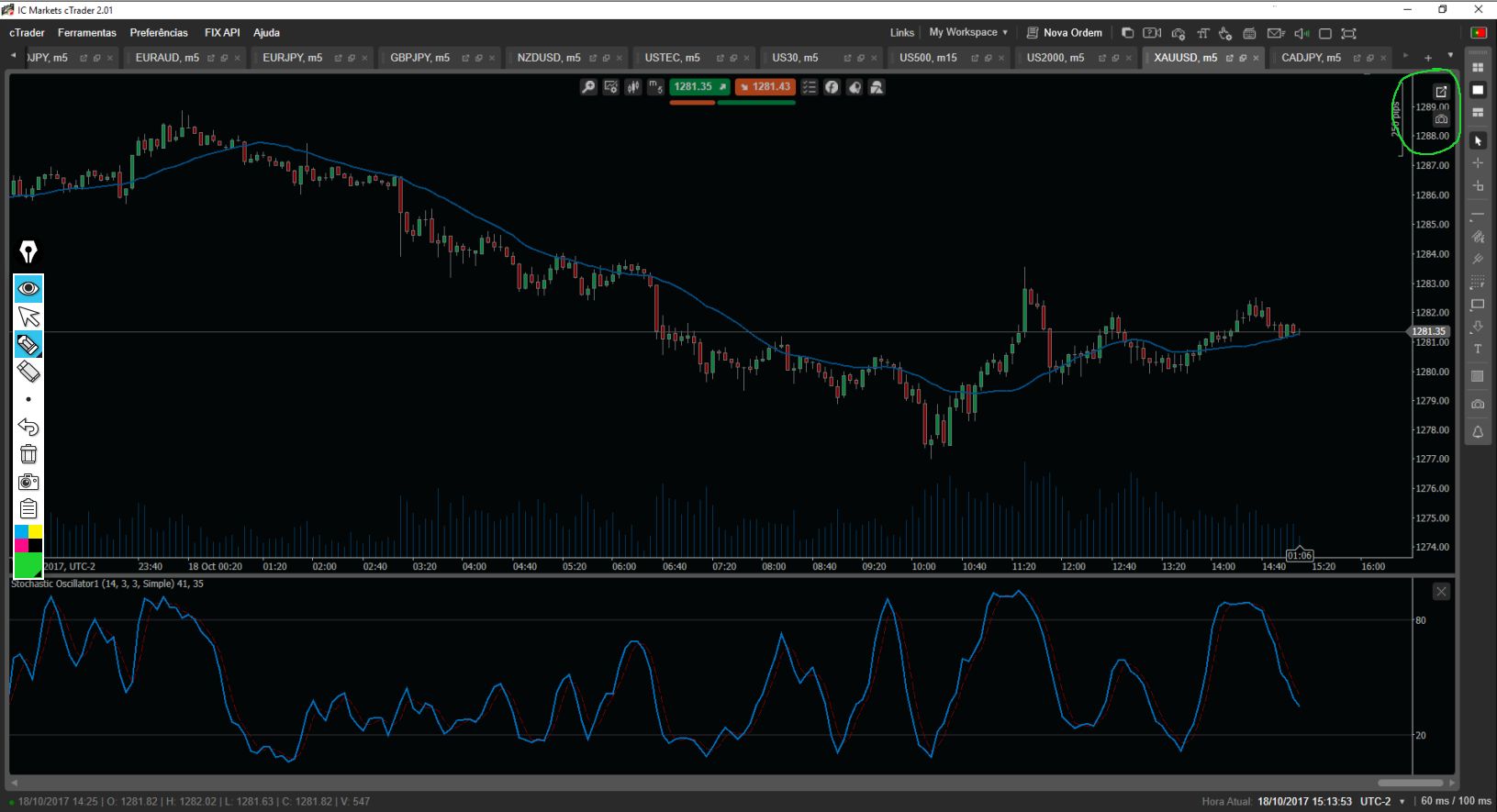Select the text tool in right sidebar
This screenshot has width=1497, height=812.
click(1478, 350)
